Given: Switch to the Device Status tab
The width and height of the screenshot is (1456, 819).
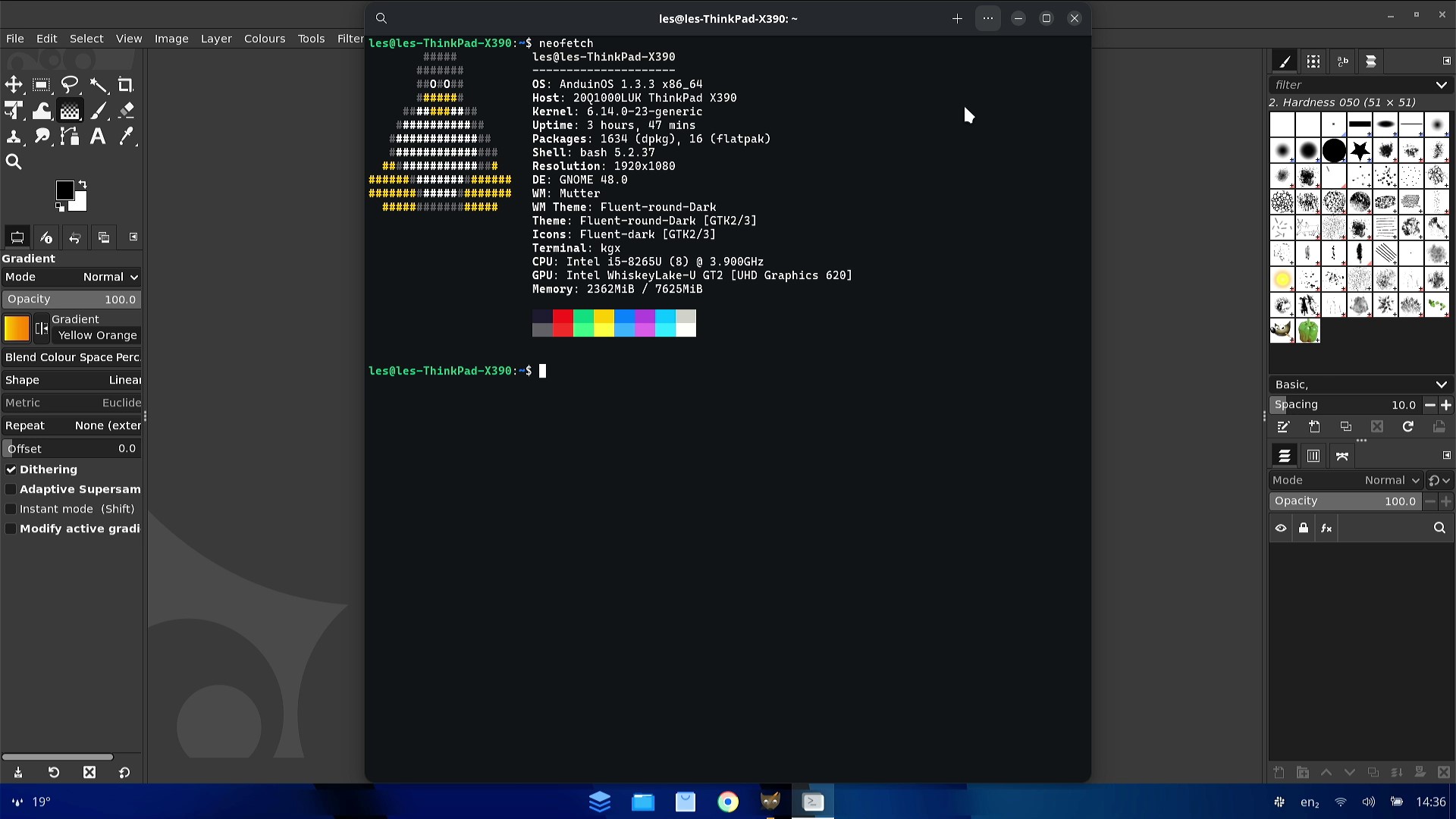Looking at the screenshot, I should coord(46,237).
